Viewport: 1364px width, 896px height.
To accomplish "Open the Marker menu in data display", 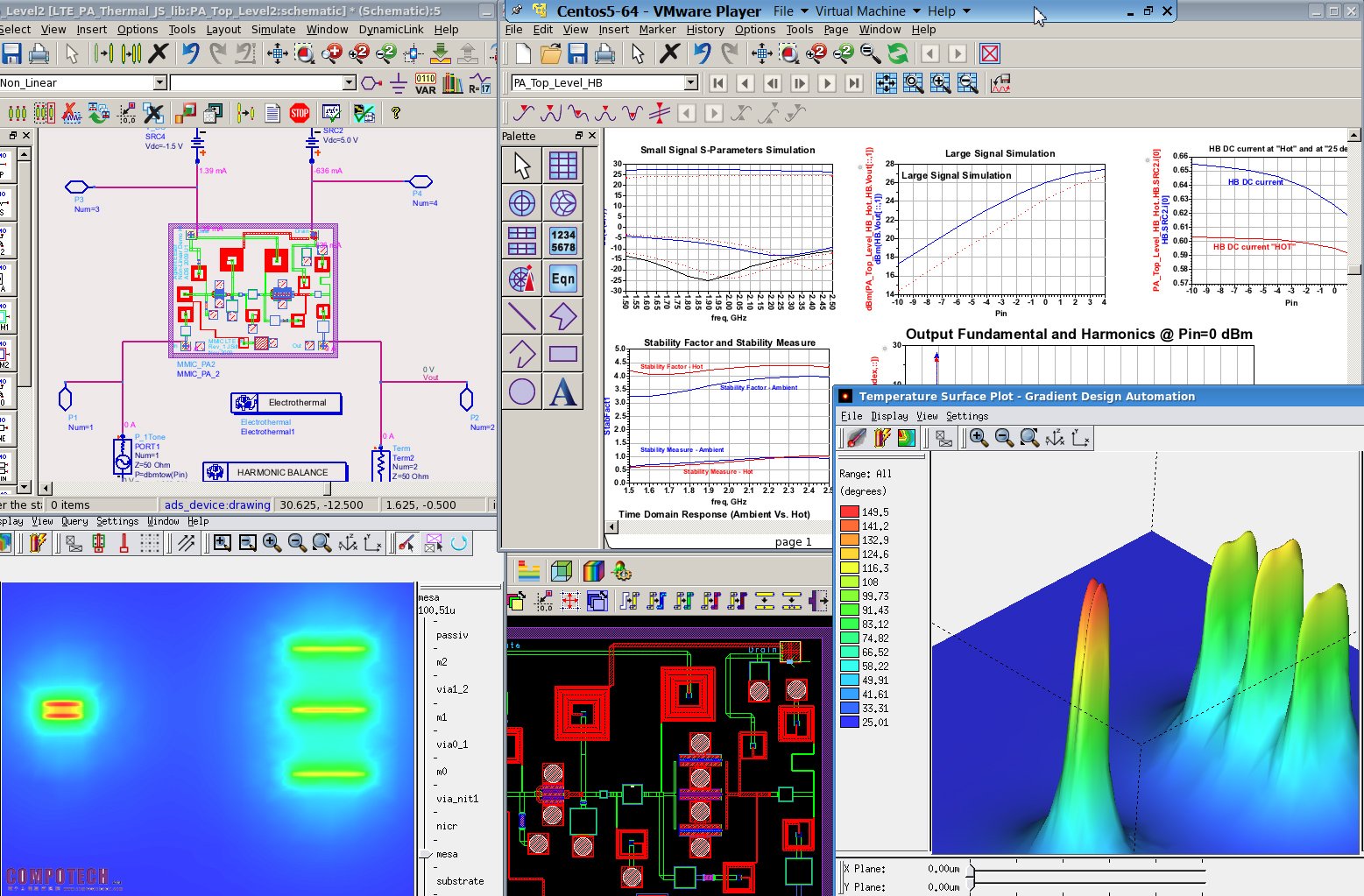I will 657,29.
